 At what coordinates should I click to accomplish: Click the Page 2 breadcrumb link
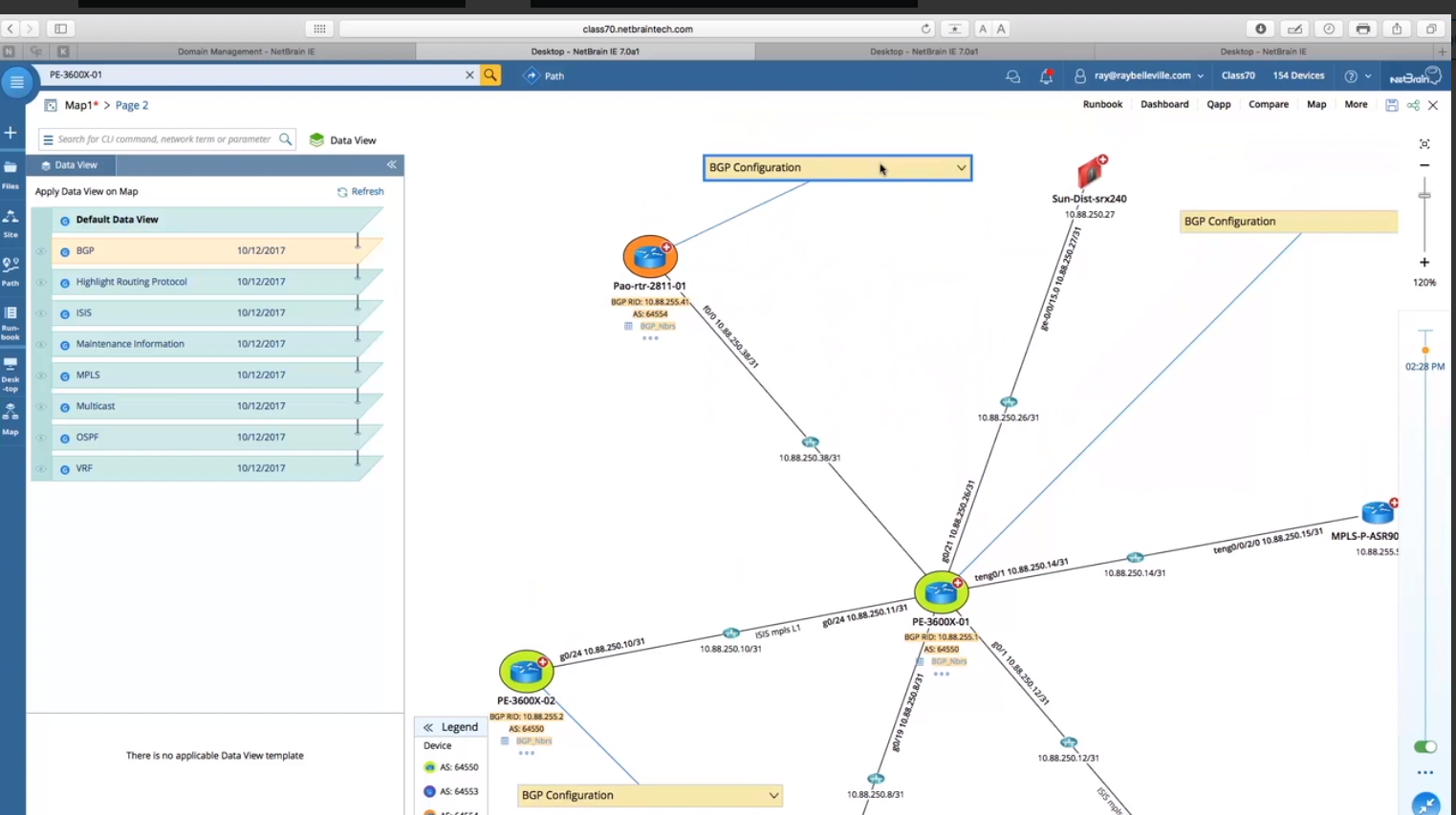(132, 105)
